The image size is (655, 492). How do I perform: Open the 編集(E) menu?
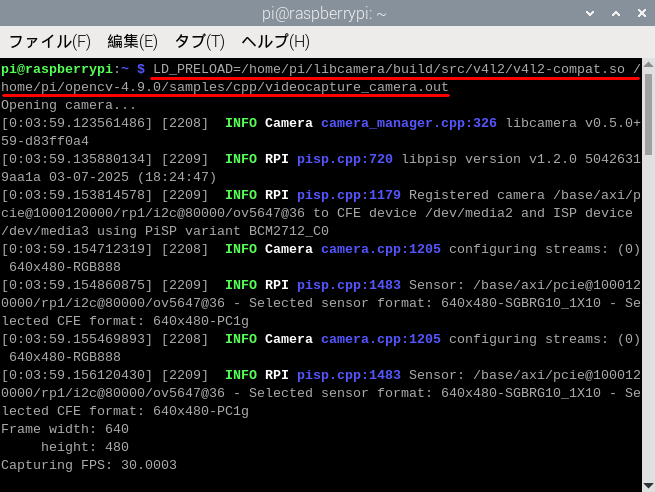tap(132, 42)
